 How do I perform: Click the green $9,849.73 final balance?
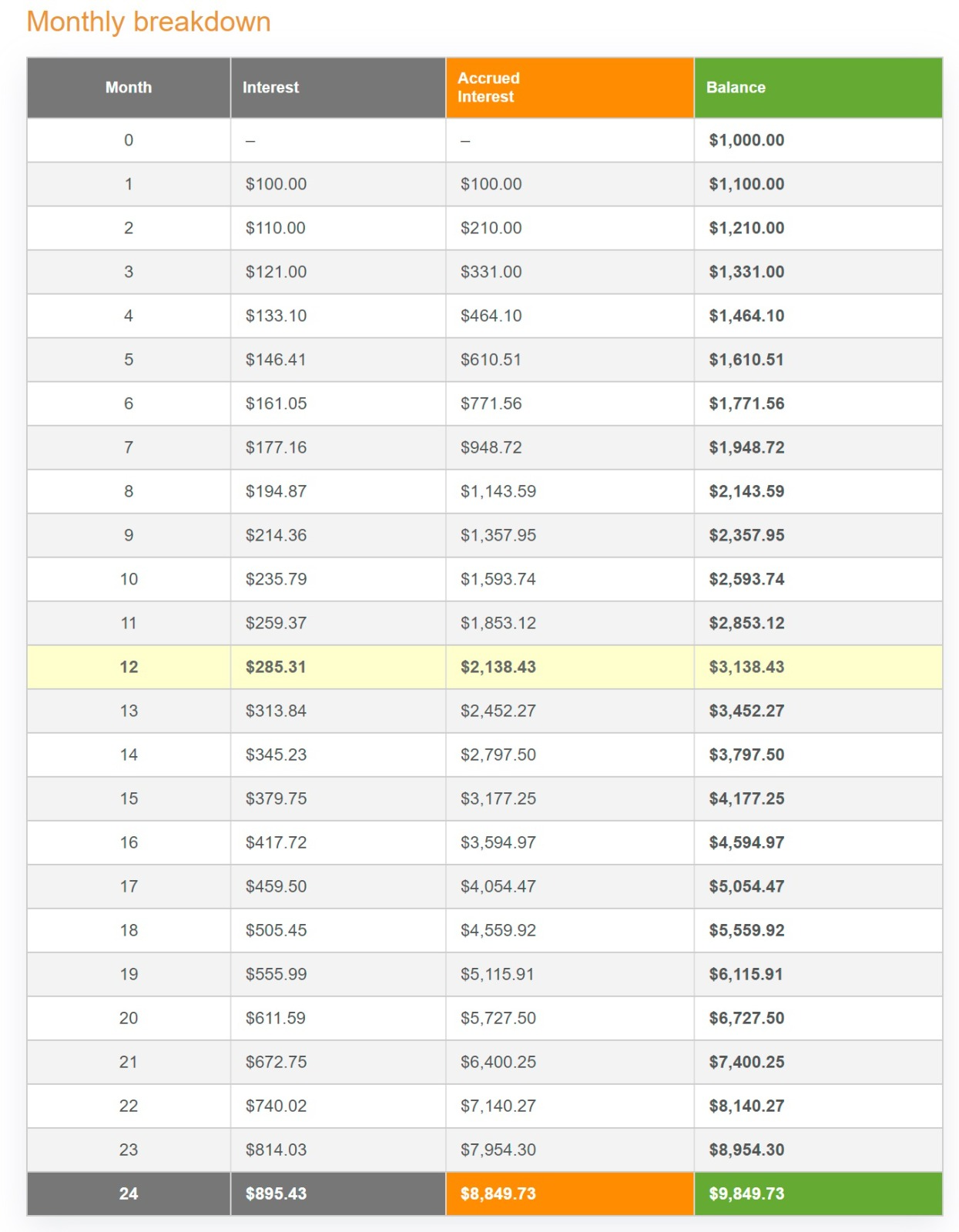[746, 1193]
